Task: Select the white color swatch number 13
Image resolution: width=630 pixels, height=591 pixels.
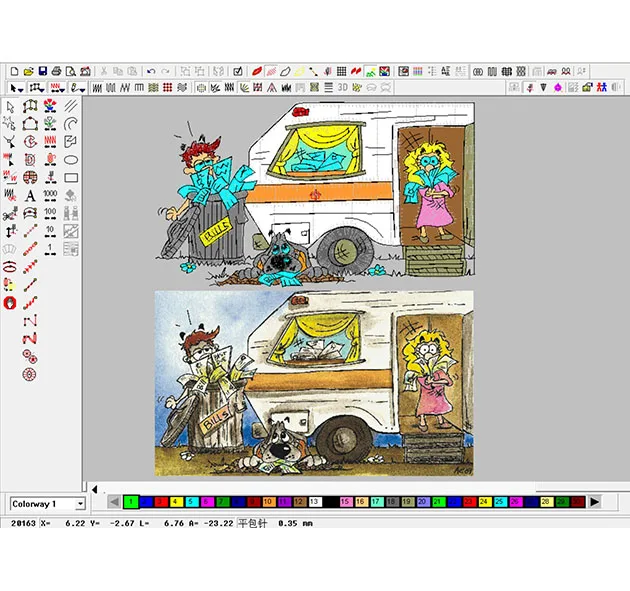Action: pyautogui.click(x=314, y=501)
